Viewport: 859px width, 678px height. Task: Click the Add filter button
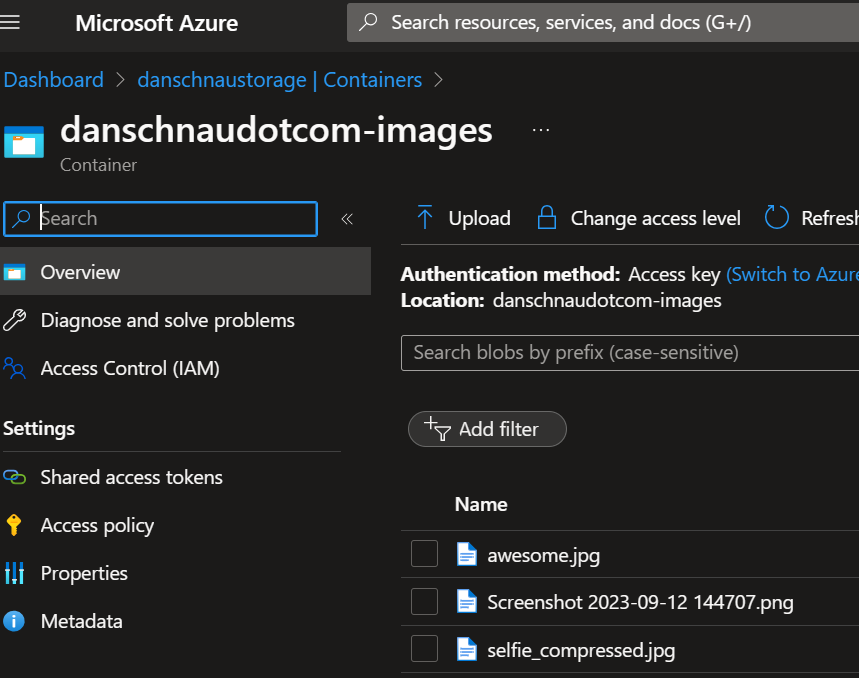pos(487,429)
